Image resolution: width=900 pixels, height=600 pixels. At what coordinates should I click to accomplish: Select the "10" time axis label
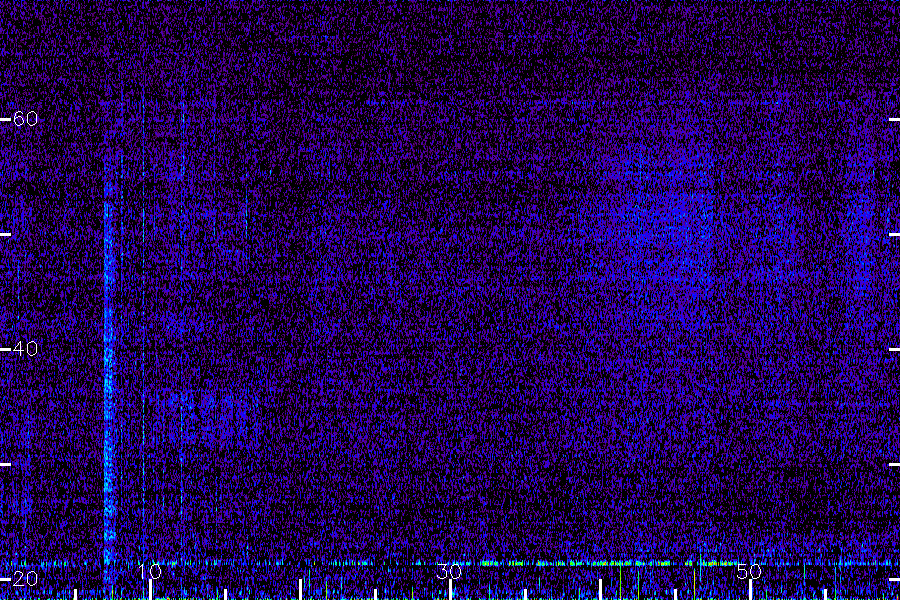[150, 571]
